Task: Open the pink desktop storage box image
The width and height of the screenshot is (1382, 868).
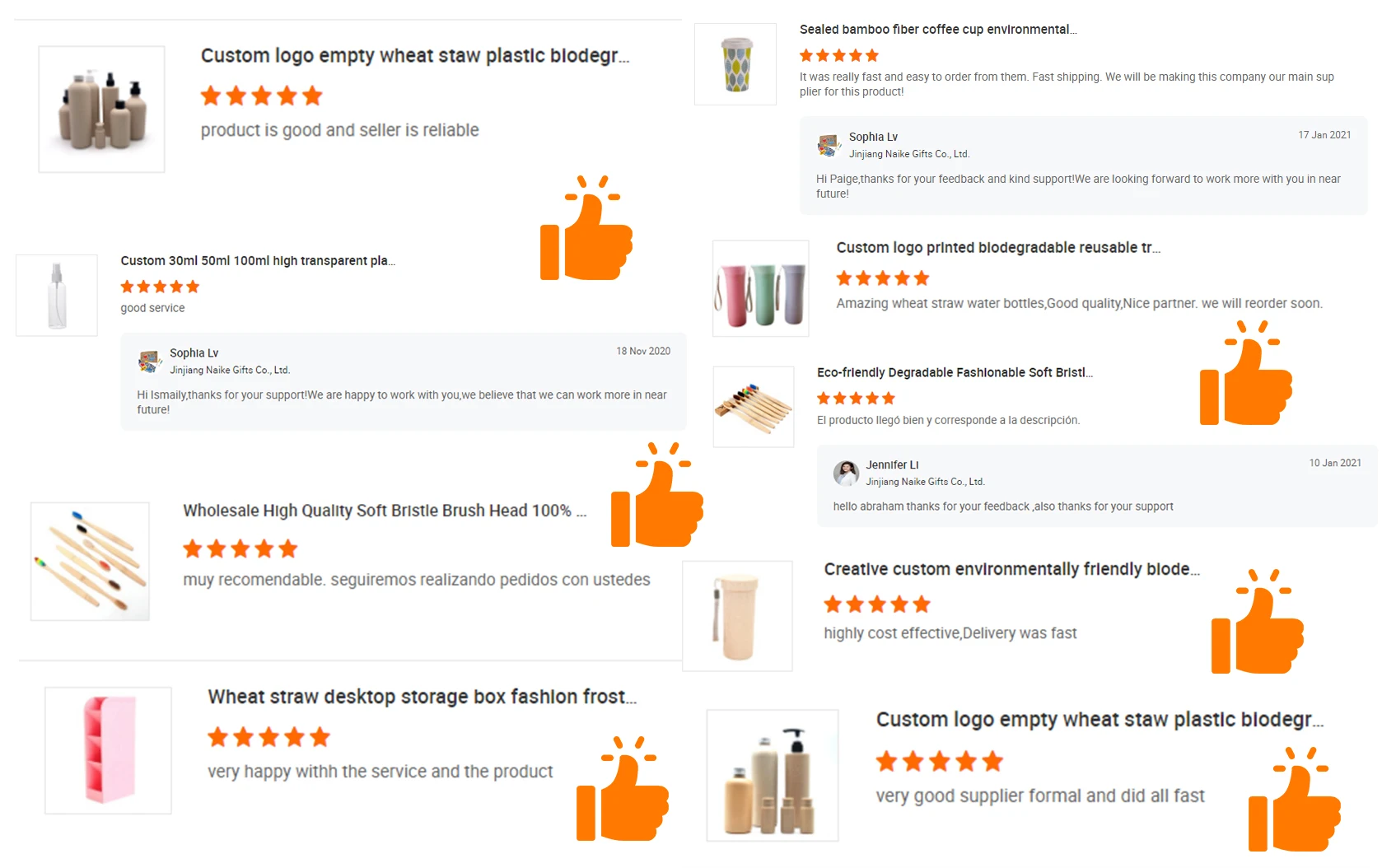Action: 108,750
